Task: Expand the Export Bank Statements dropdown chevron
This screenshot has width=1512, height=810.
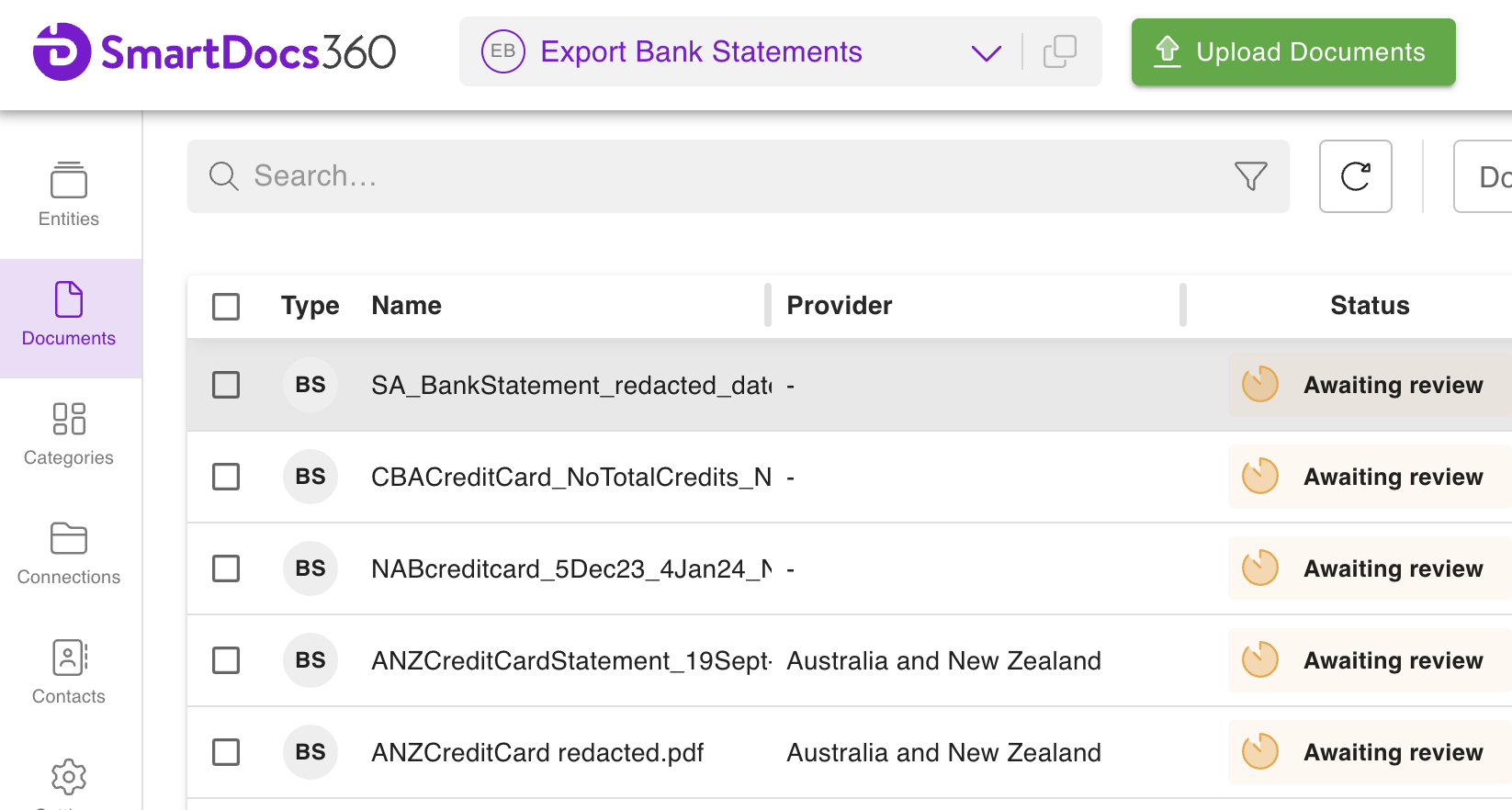Action: [986, 52]
